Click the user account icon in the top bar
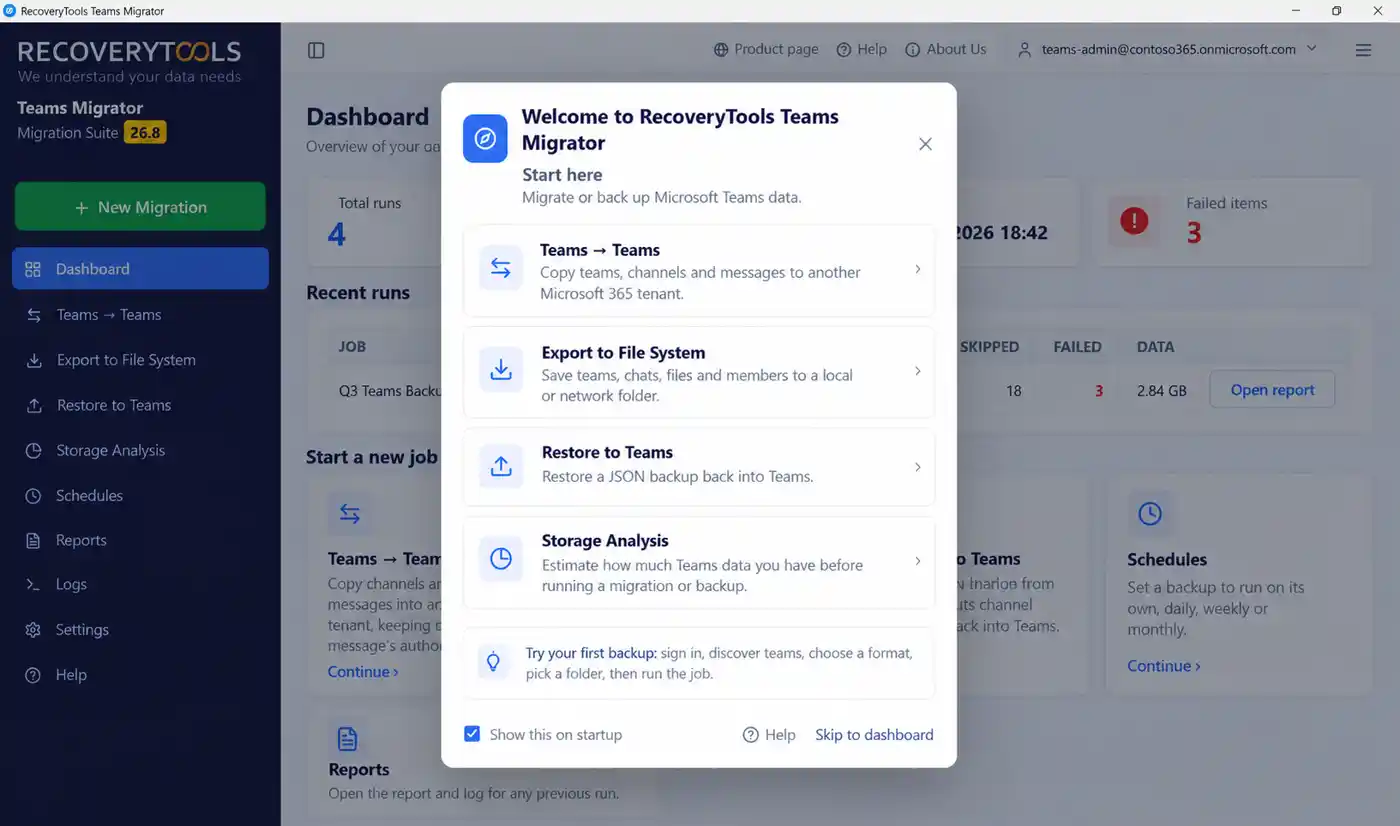The height and width of the screenshot is (826, 1400). (1024, 49)
